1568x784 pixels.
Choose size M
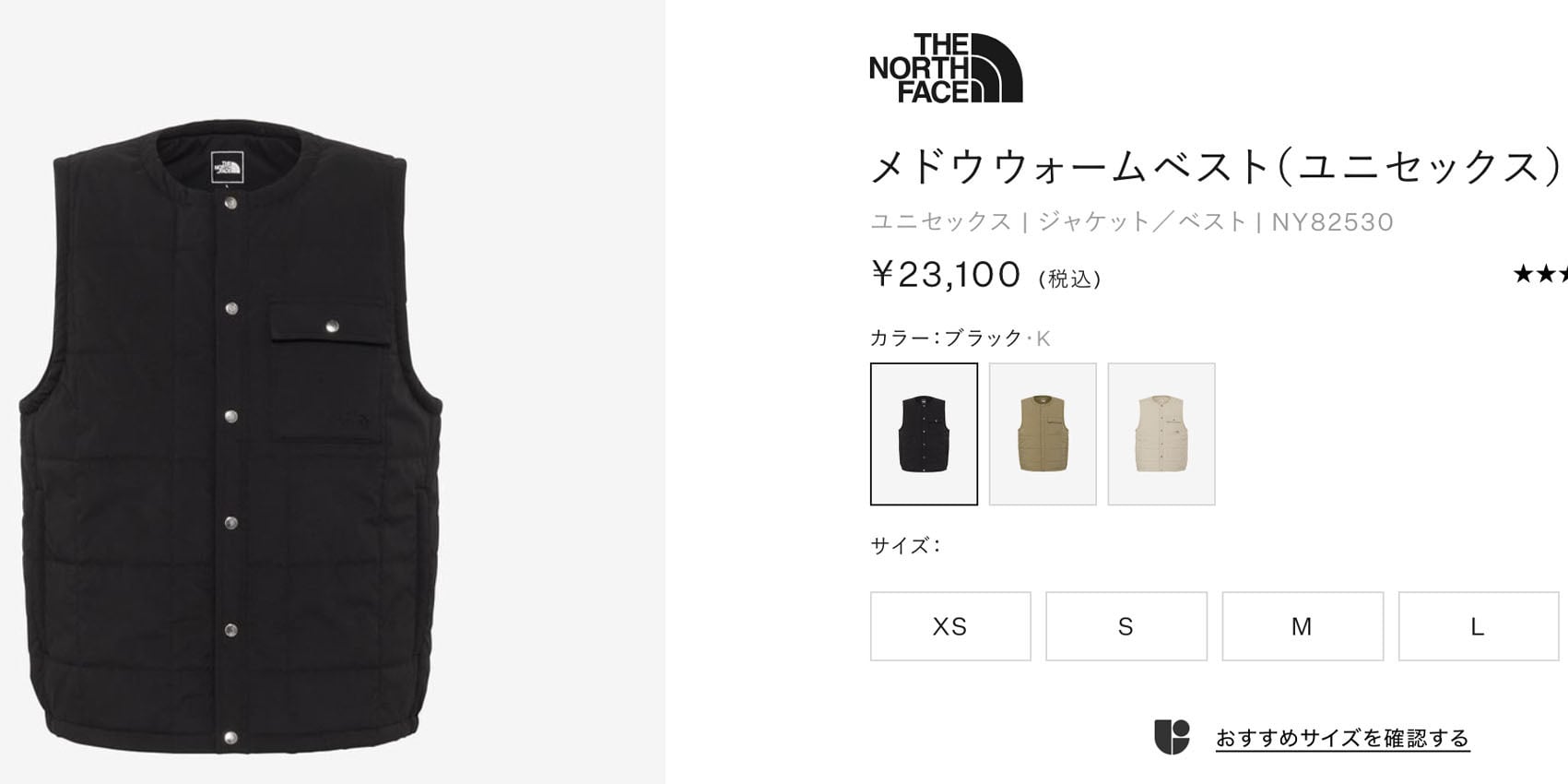click(x=1303, y=626)
